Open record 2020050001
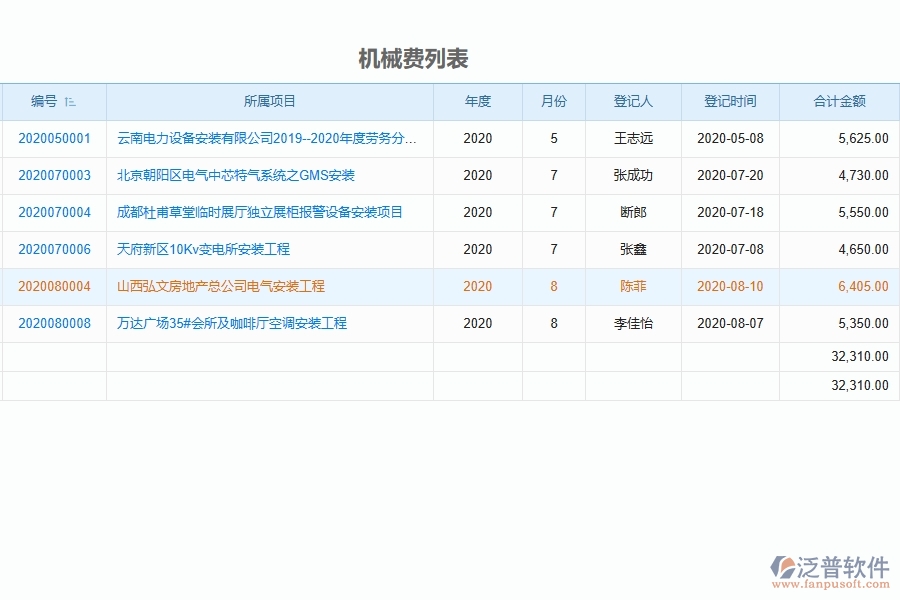The height and width of the screenshot is (600, 900). click(x=55, y=139)
